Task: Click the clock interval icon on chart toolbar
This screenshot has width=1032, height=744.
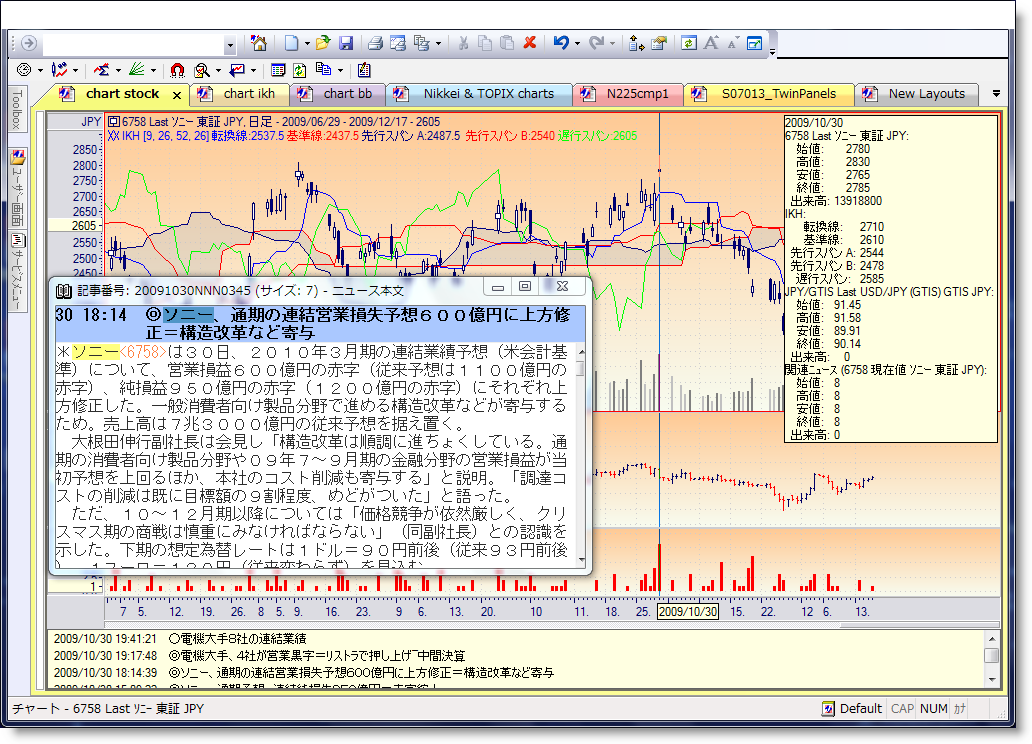Action: [x=24, y=70]
